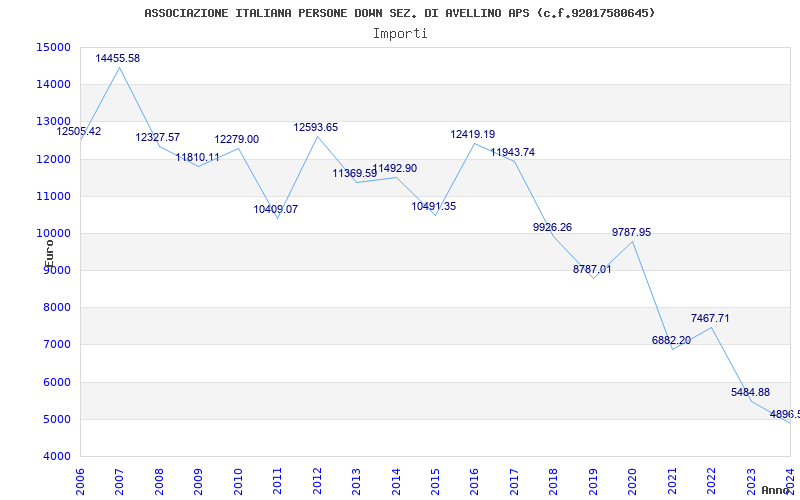Click the 2015 year label on x-axis

(435, 482)
